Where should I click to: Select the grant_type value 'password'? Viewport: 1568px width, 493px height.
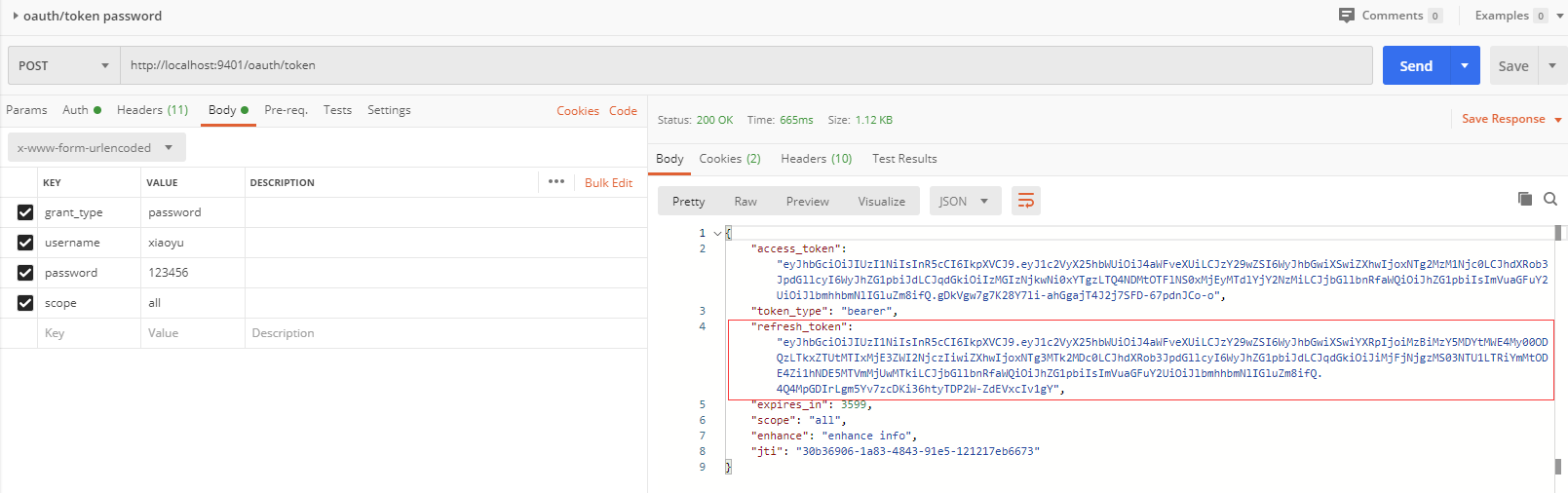point(193,212)
